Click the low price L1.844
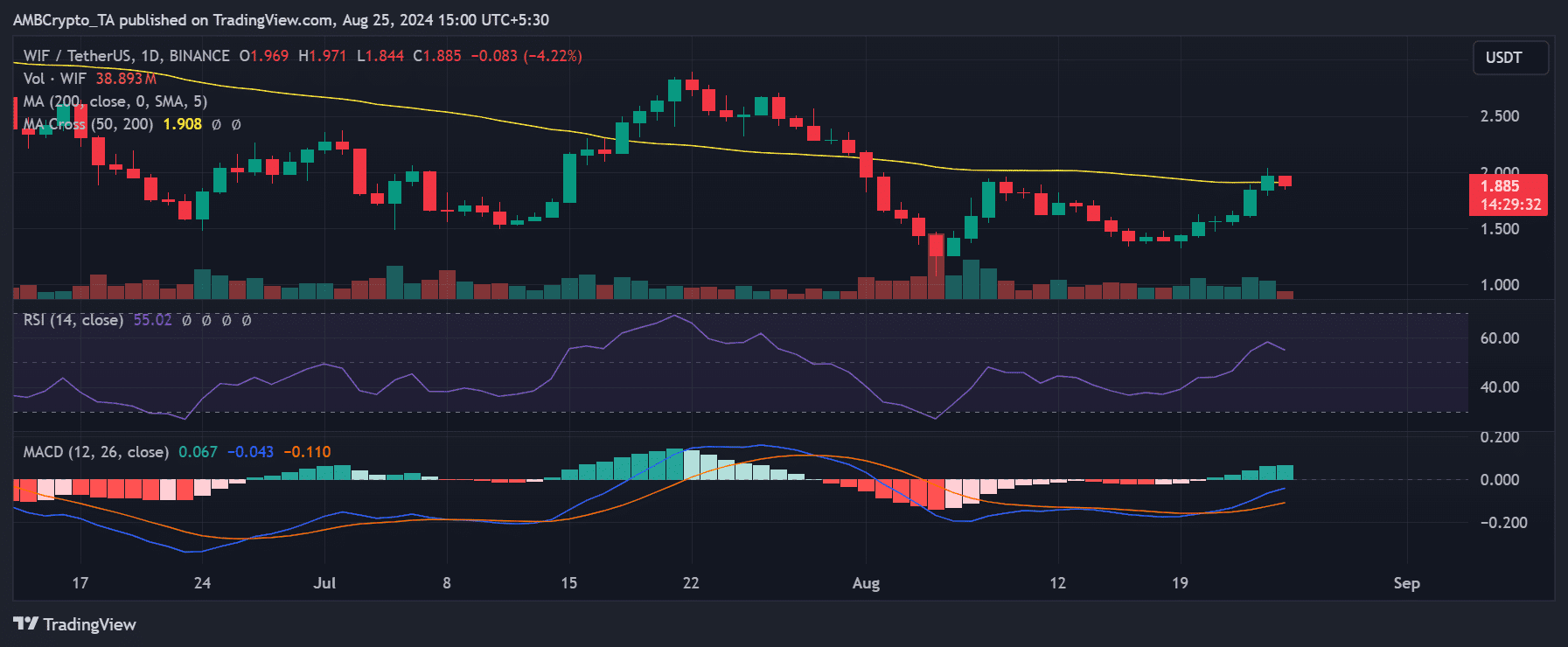This screenshot has width=1568, height=647. coord(380,56)
